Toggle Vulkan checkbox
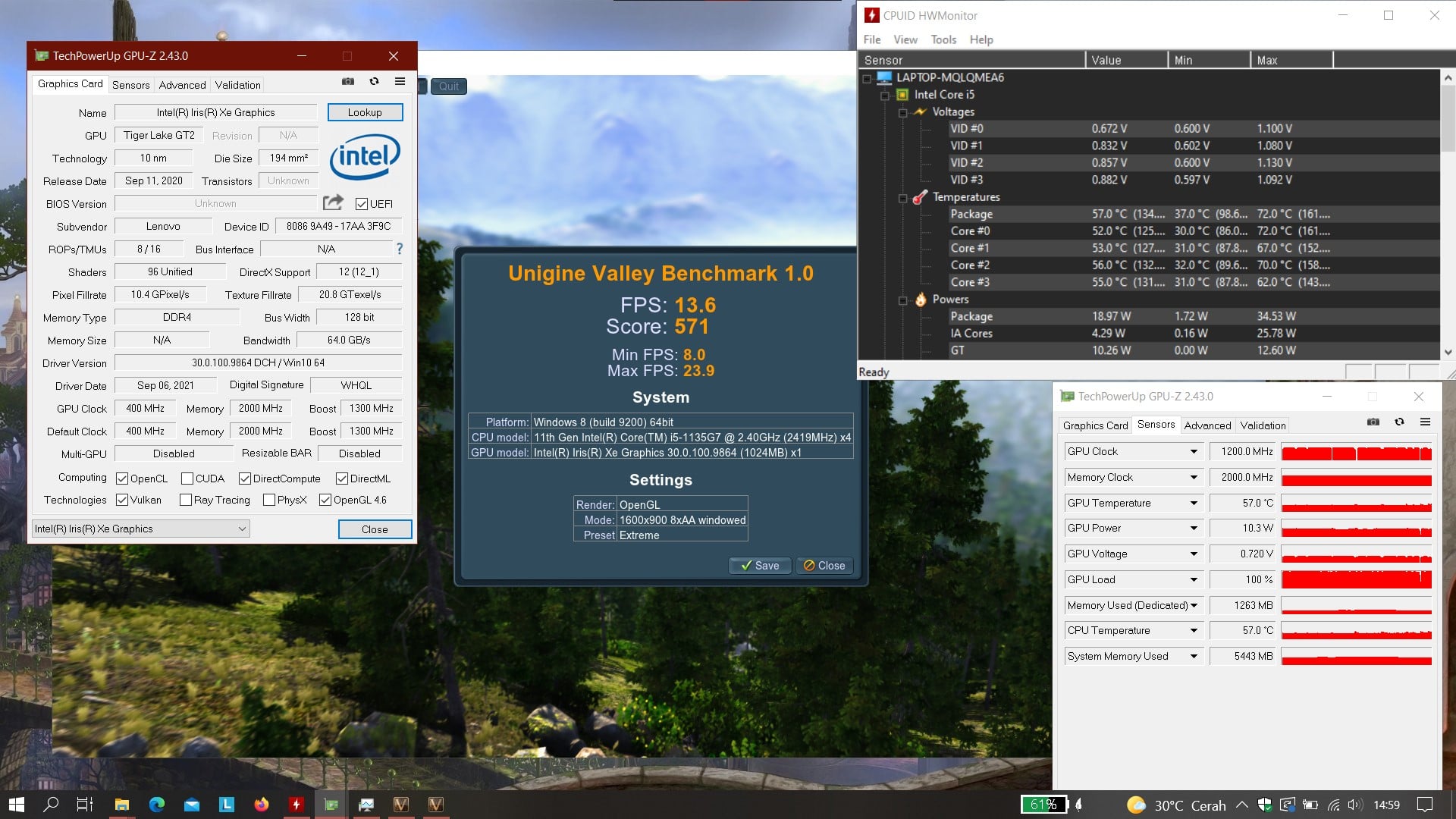 click(x=122, y=500)
